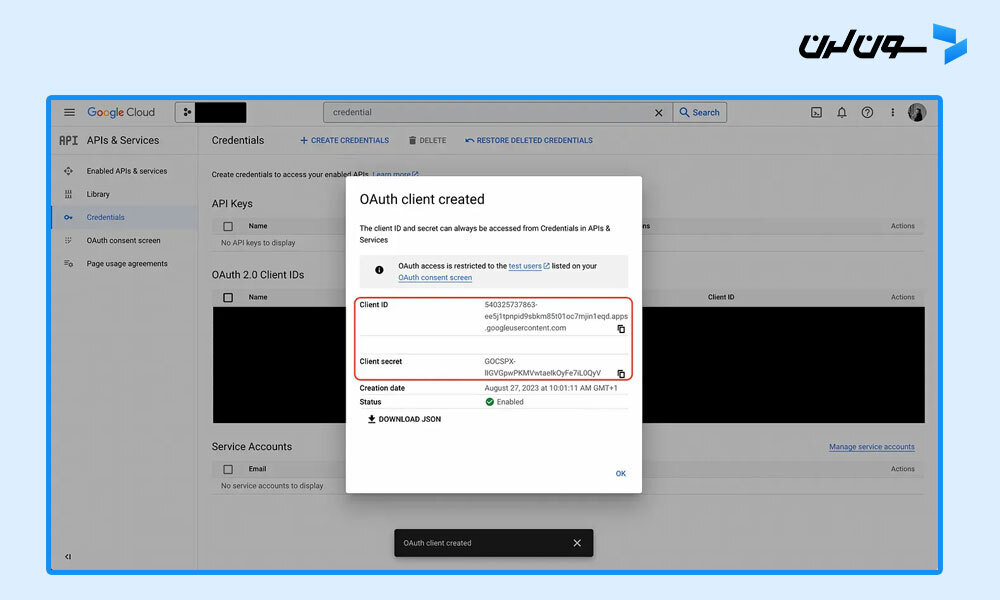
Task: Open Manage service accounts link
Action: 872,447
